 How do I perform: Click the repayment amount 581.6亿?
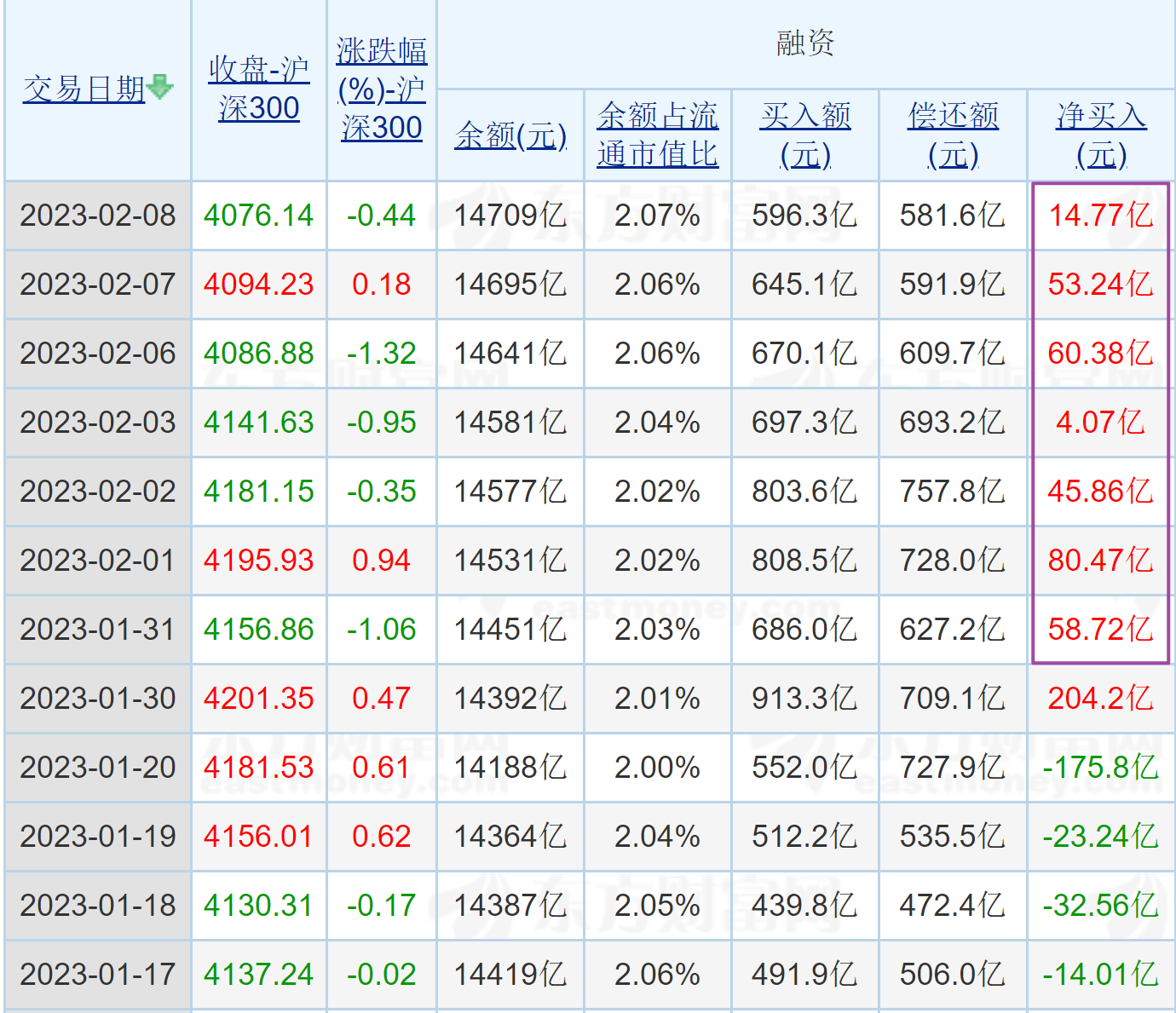pyautogui.click(x=954, y=216)
